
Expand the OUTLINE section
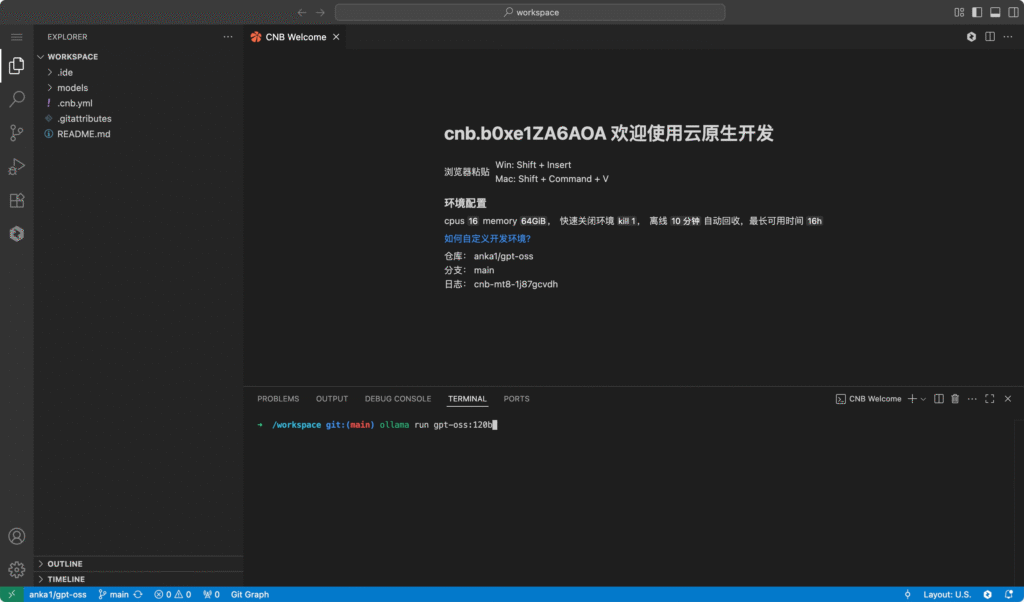point(65,564)
